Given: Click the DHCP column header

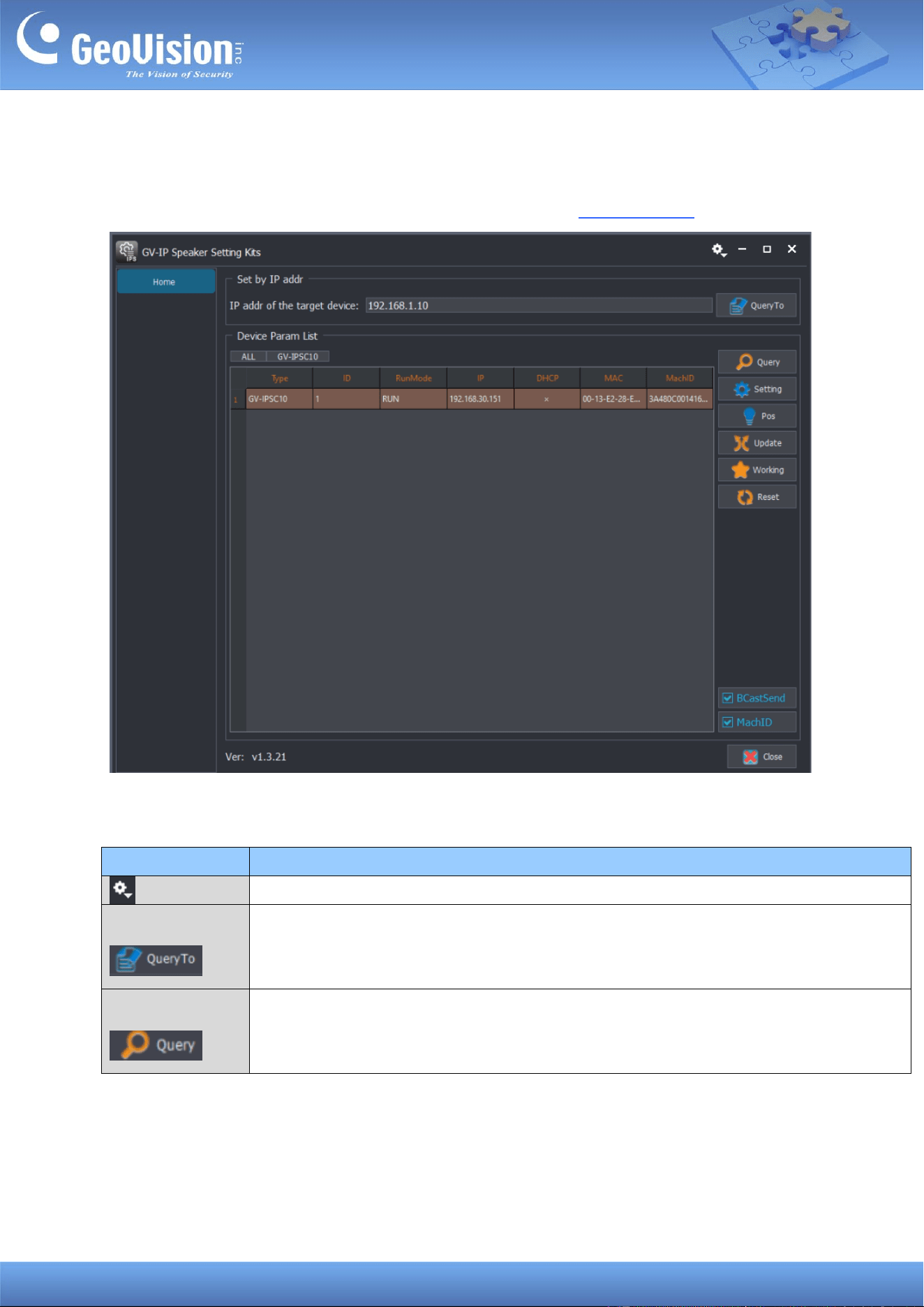Looking at the screenshot, I should point(547,378).
